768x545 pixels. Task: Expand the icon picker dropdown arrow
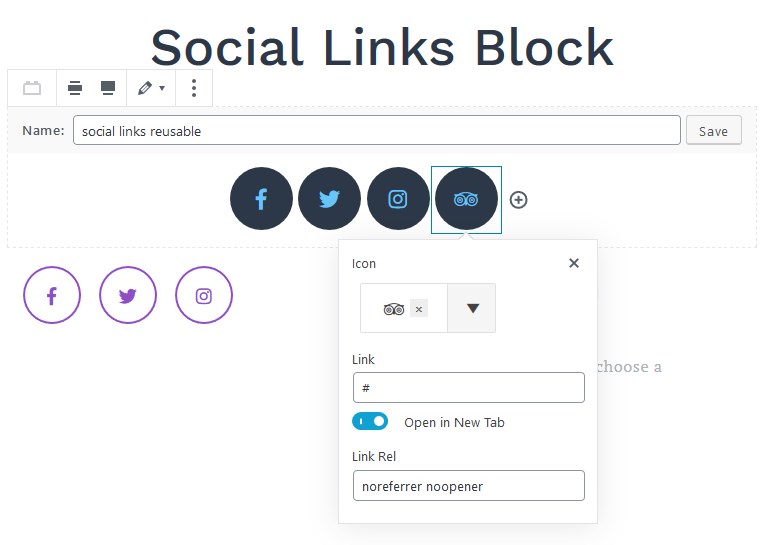click(472, 308)
